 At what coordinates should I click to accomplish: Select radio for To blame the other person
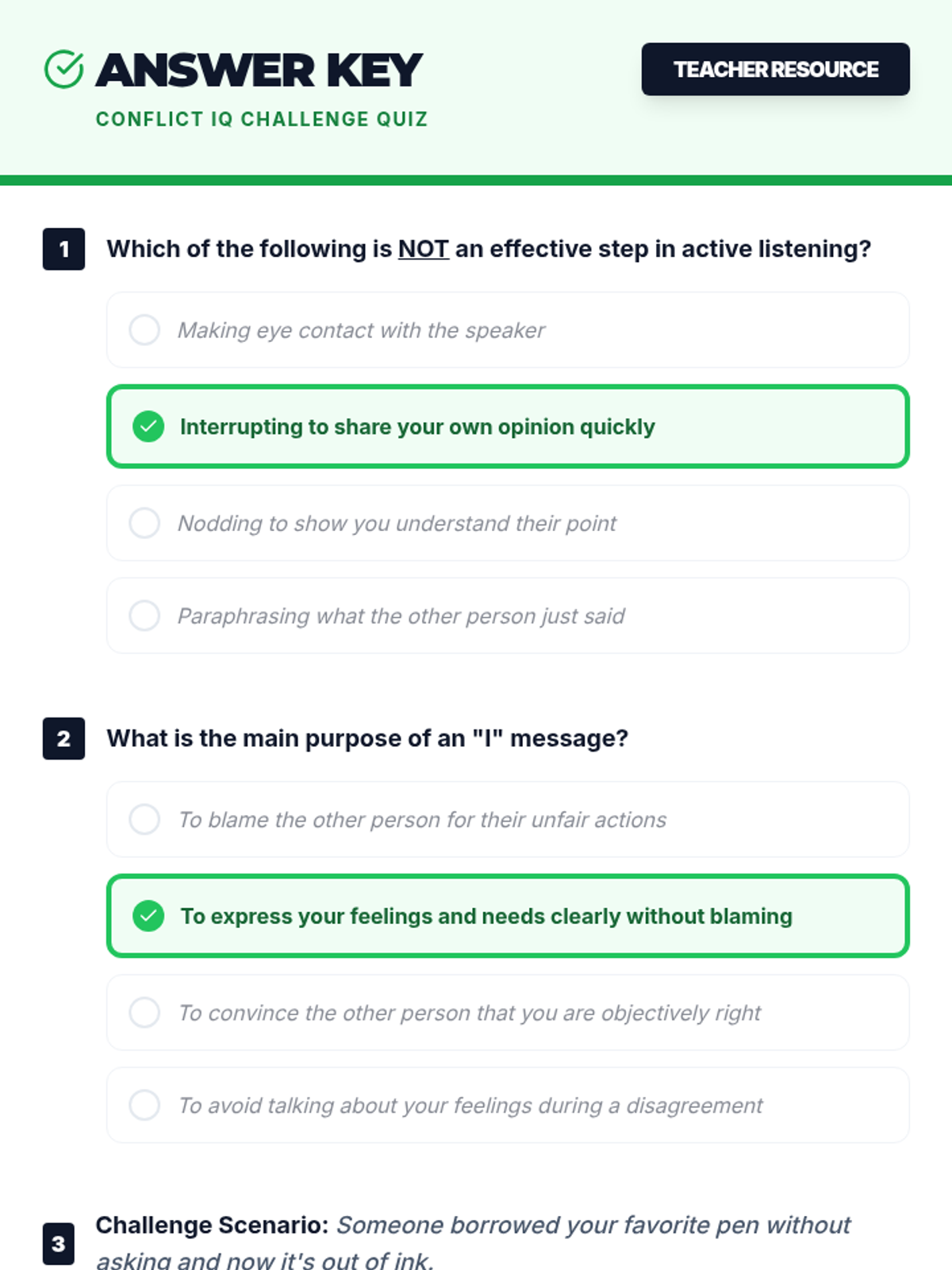click(x=144, y=819)
